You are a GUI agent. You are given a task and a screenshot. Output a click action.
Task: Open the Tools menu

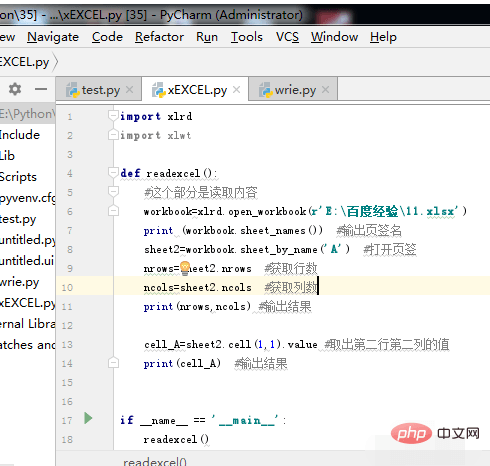tap(247, 37)
